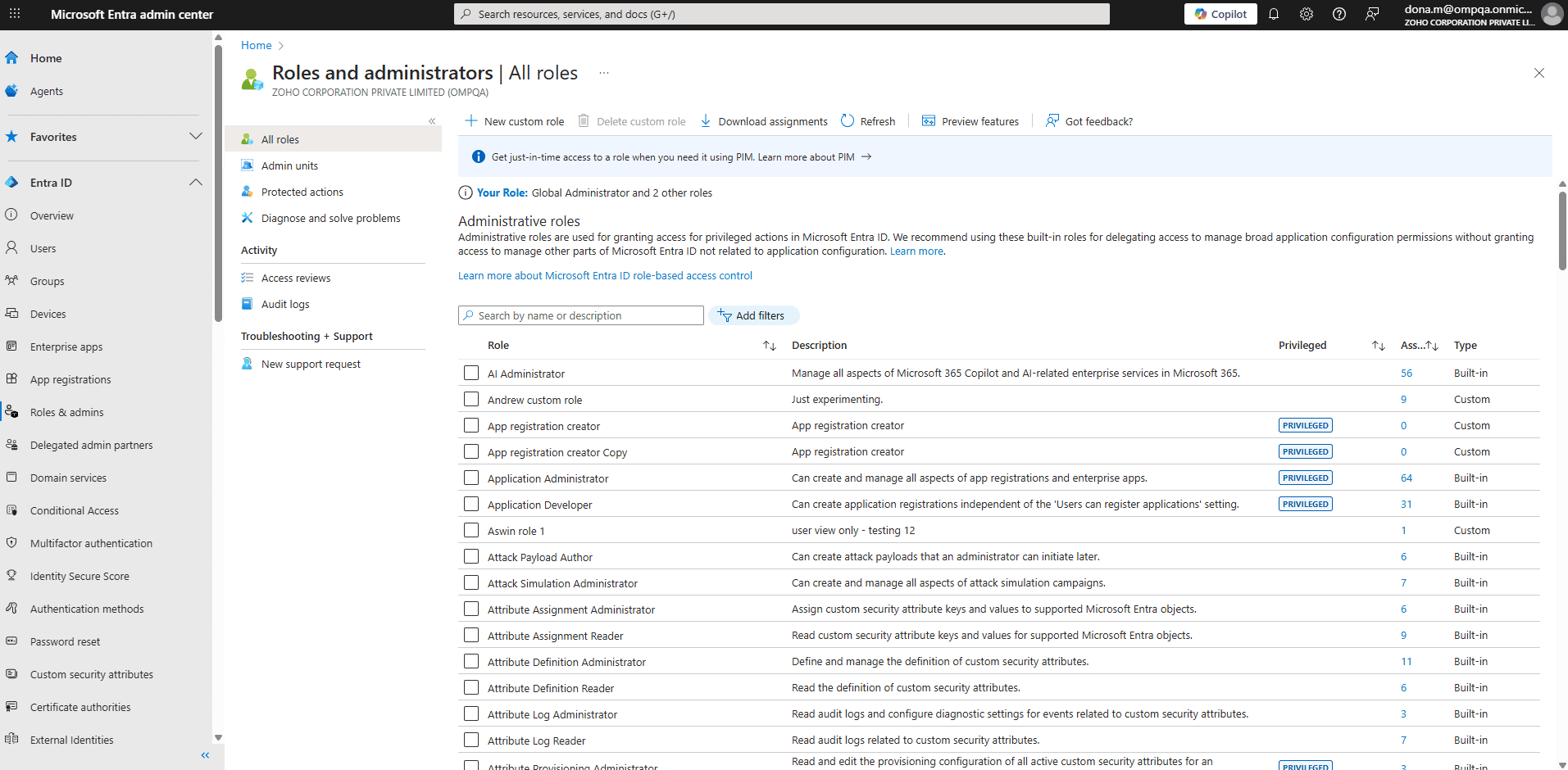Open the Access reviews page

coord(296,278)
